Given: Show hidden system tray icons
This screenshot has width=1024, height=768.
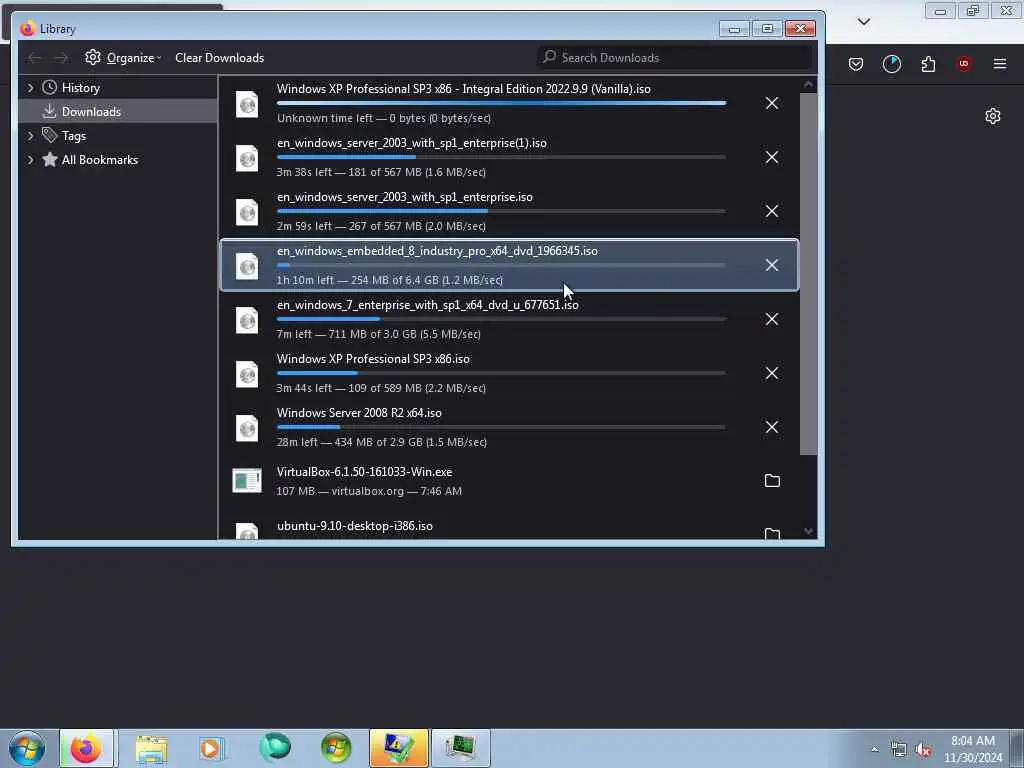Looking at the screenshot, I should [874, 750].
